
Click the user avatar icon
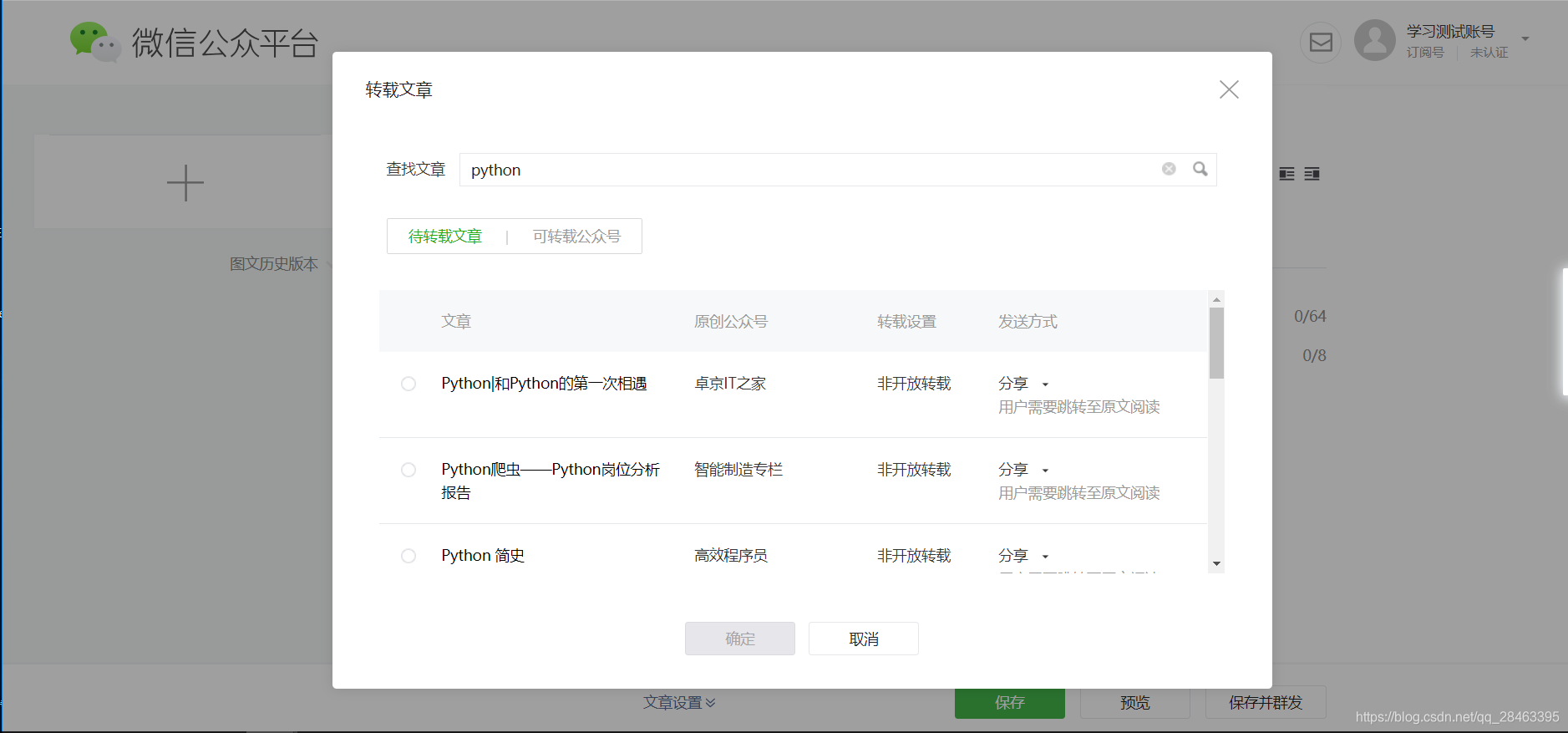click(1375, 41)
